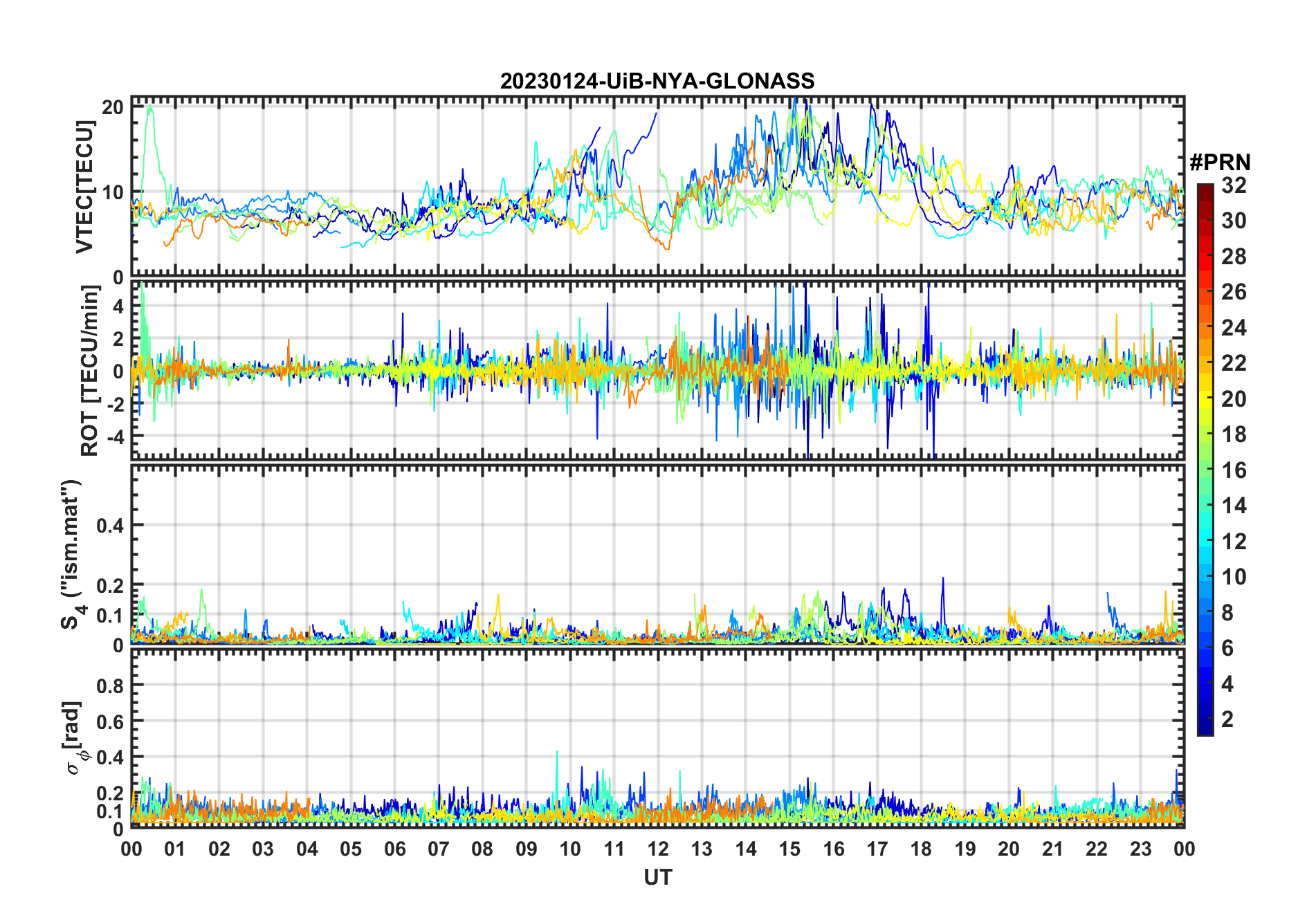
Task: Click ROT y-axis tick label -4
Action: click(x=115, y=436)
